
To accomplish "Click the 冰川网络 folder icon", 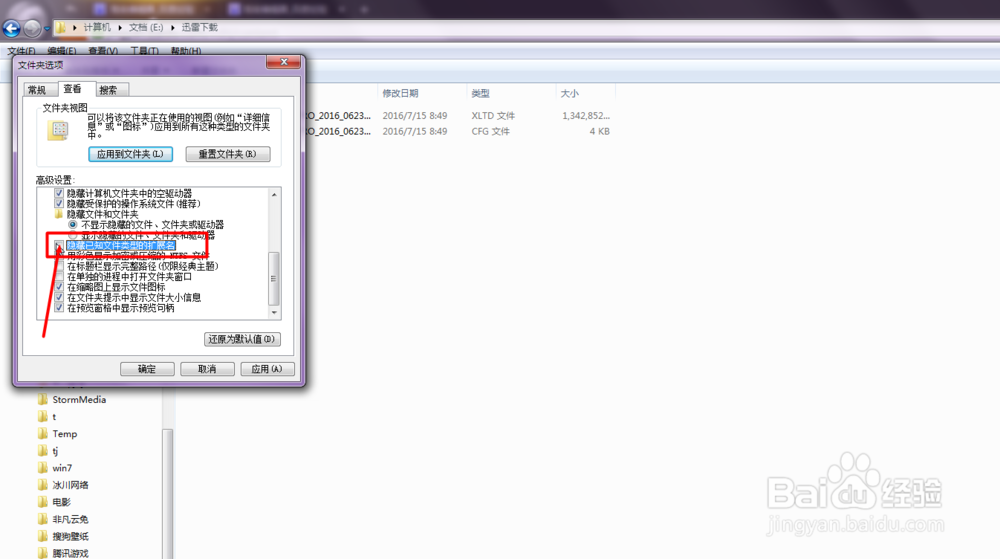I will [x=43, y=485].
